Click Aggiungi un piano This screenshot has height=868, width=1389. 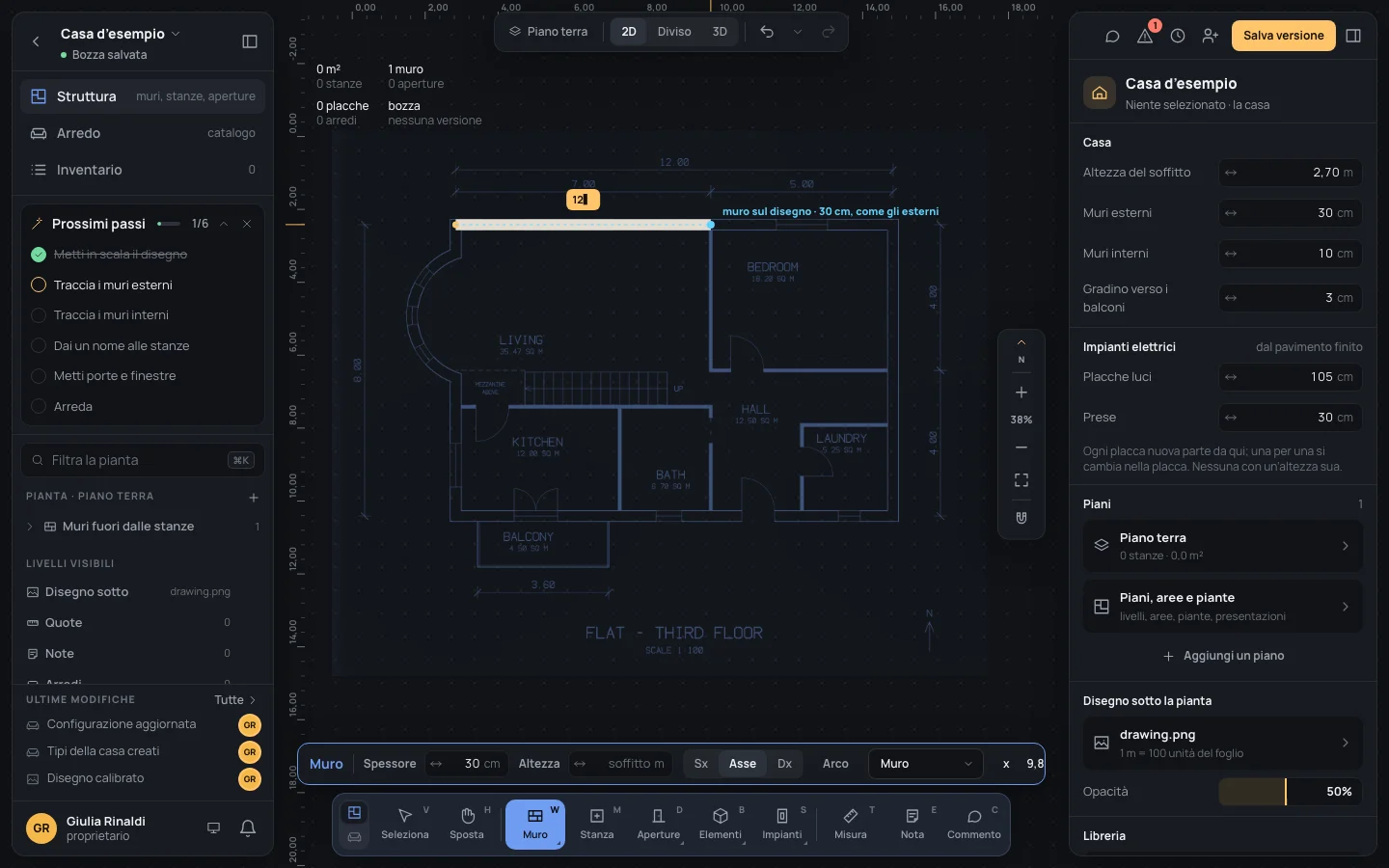point(1223,656)
